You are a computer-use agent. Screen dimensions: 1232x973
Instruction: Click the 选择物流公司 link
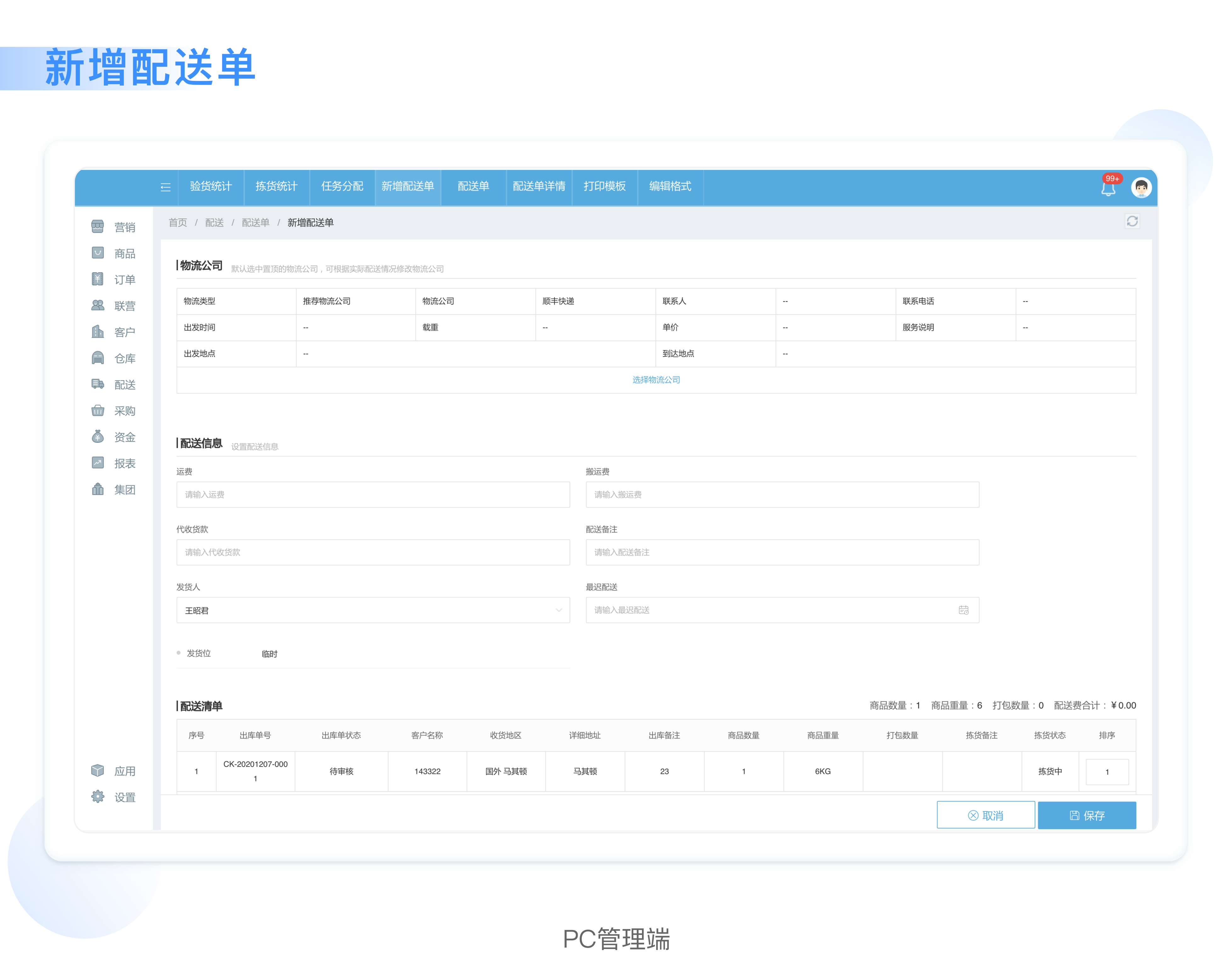[656, 380]
